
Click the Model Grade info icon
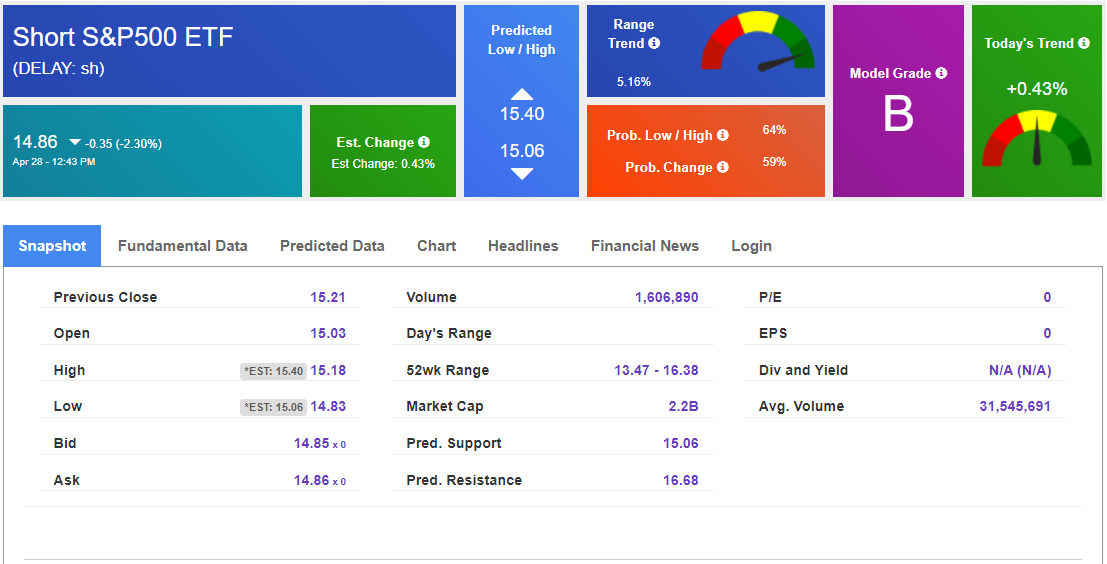pos(941,73)
